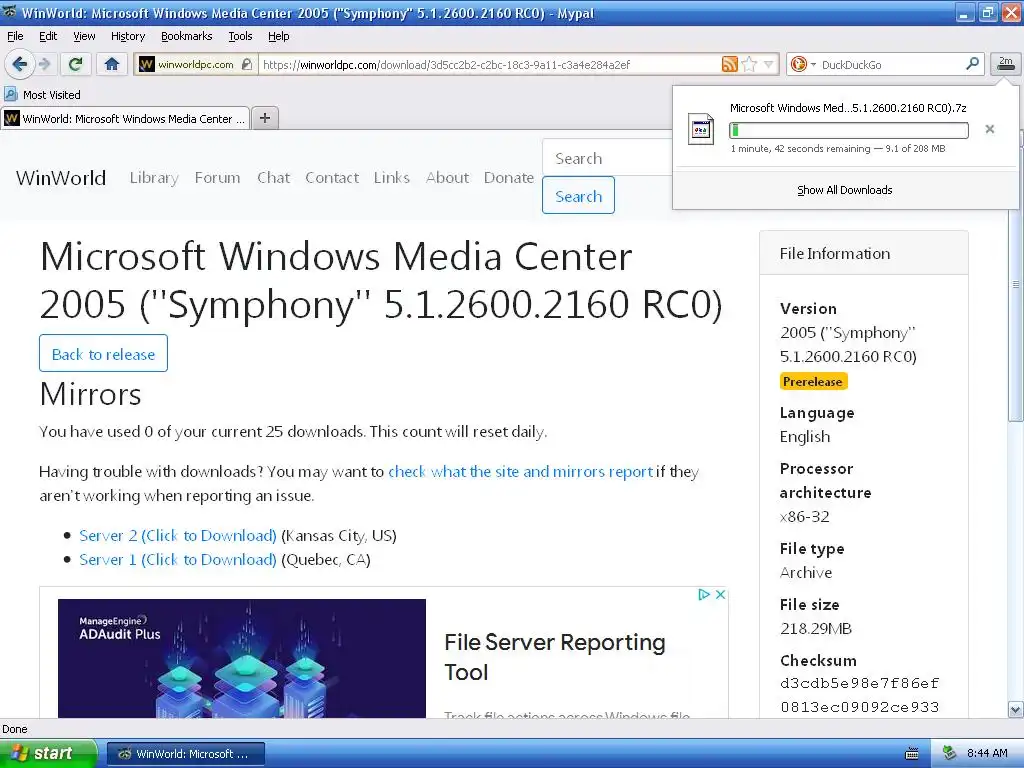Open the Help menu
Image resolution: width=1024 pixels, height=768 pixels.
(x=278, y=36)
